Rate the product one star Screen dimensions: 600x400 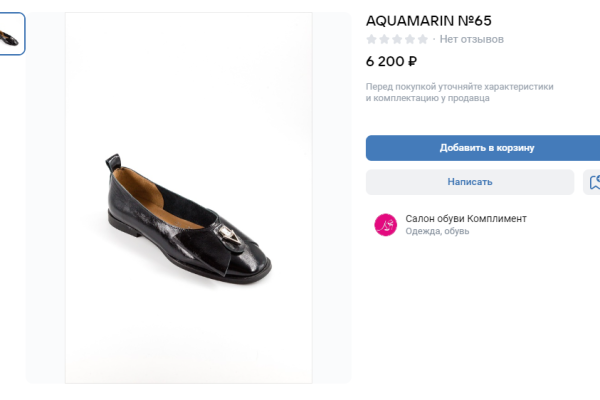(x=372, y=39)
